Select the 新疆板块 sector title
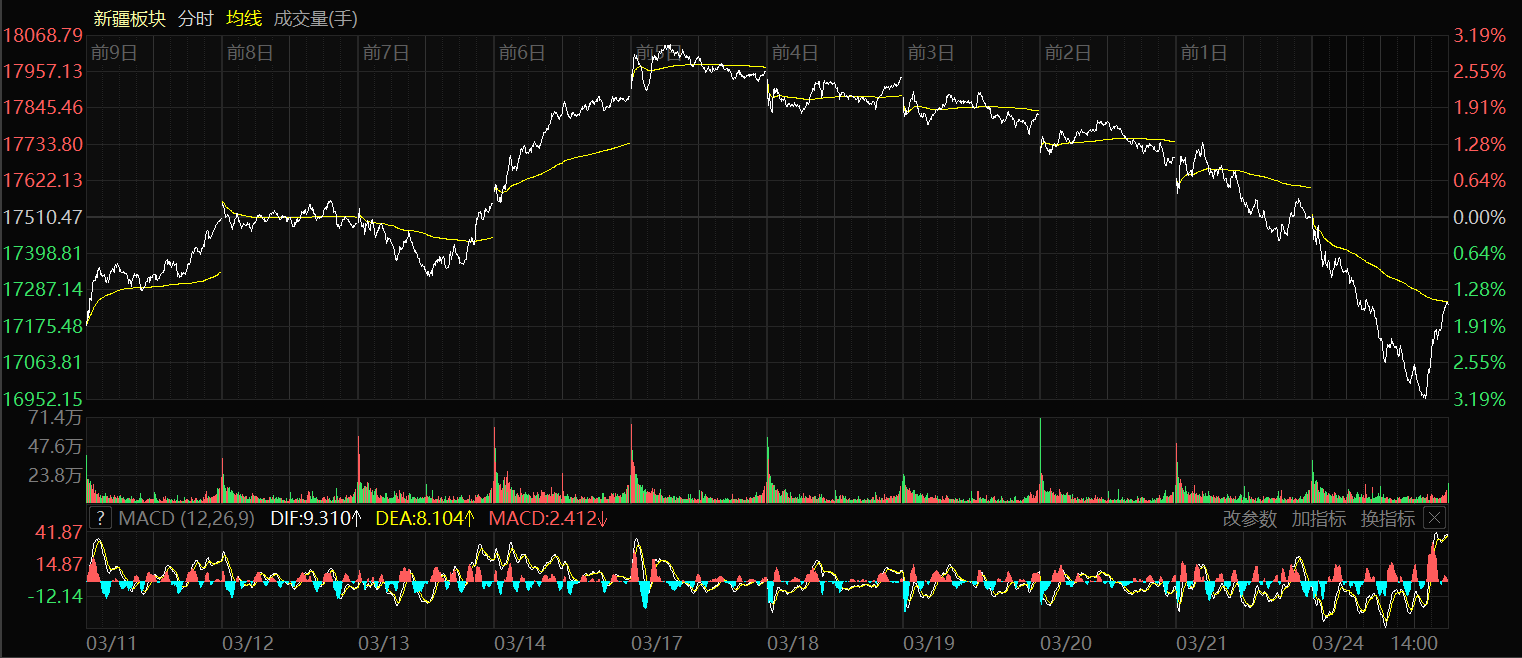Image resolution: width=1522 pixels, height=658 pixels. click(x=129, y=18)
